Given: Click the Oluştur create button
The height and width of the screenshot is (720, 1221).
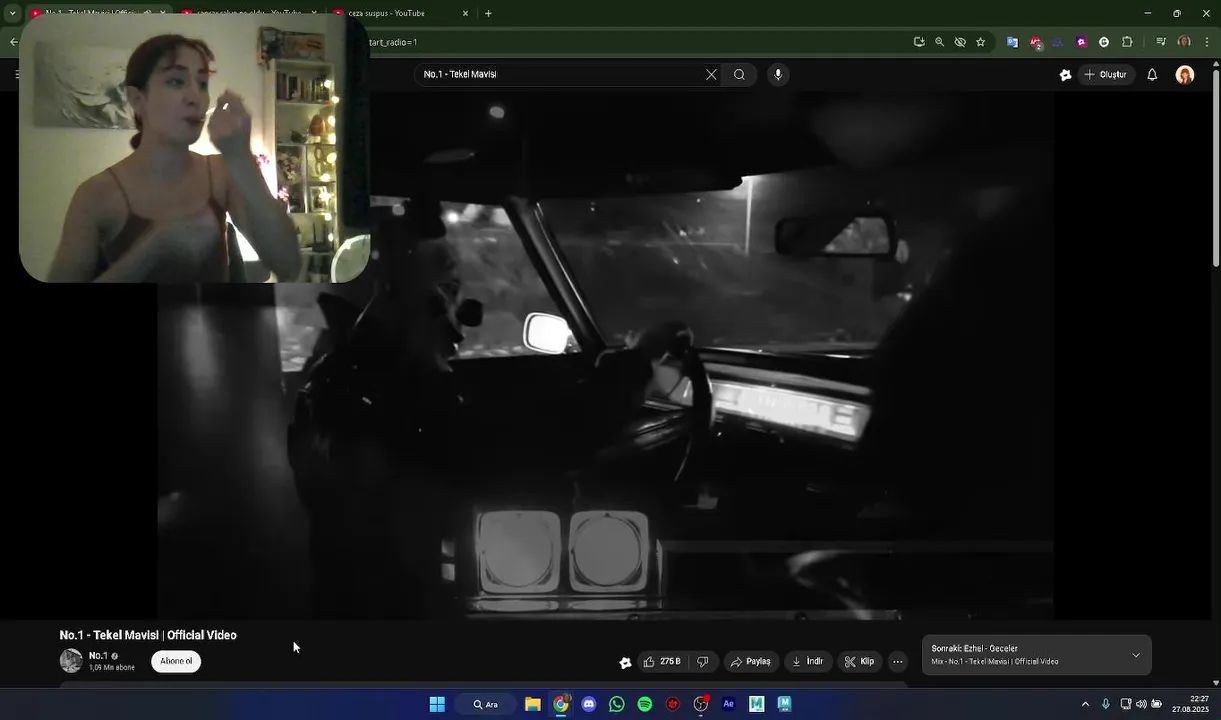Looking at the screenshot, I should (1106, 74).
